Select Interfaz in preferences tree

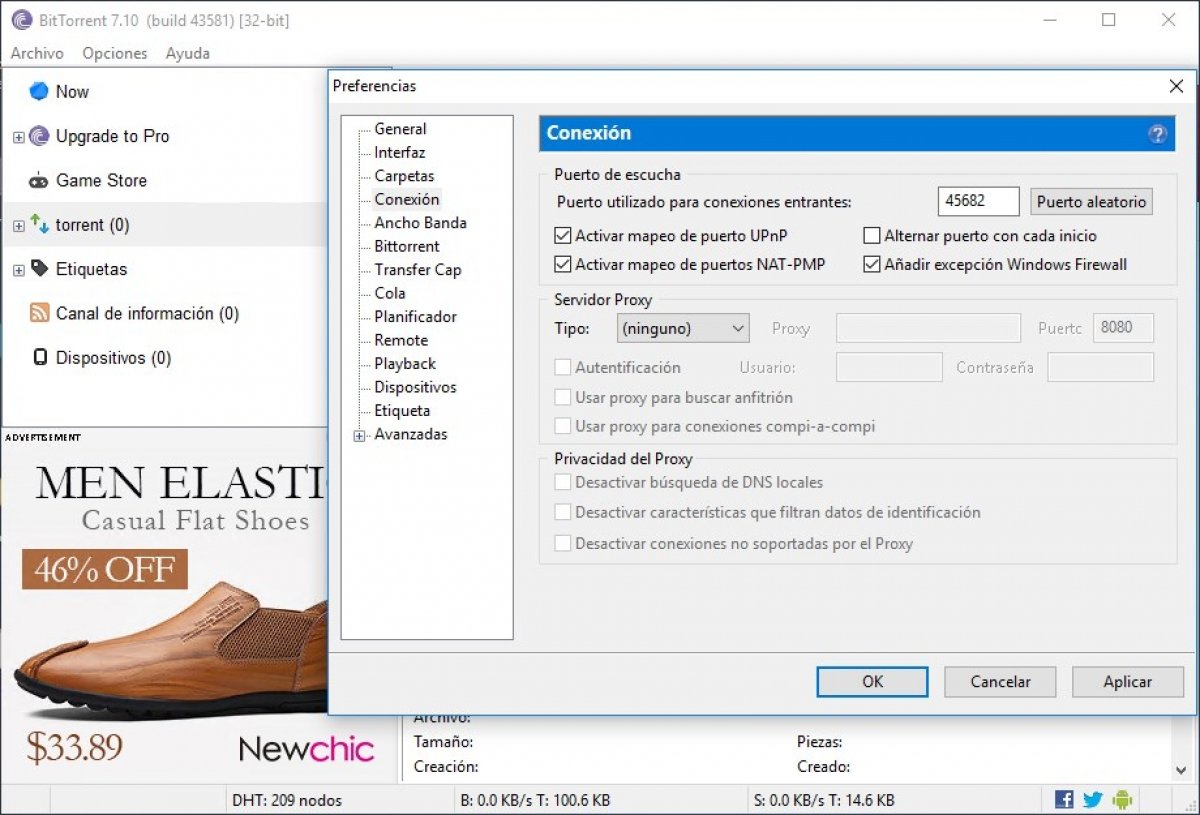pyautogui.click(x=399, y=152)
